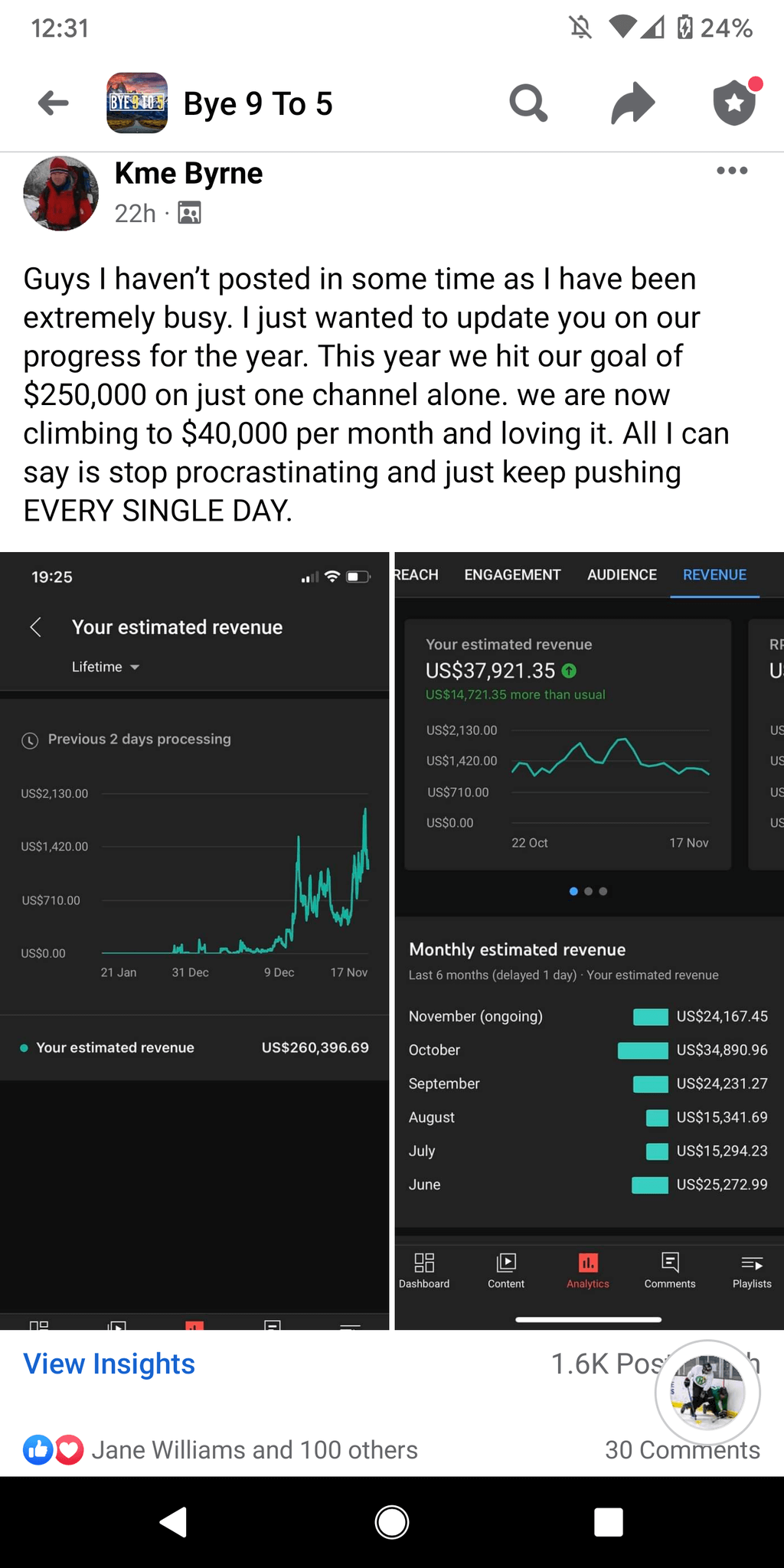Open the group admin shield badge
The height and width of the screenshot is (1568, 784).
point(735,102)
